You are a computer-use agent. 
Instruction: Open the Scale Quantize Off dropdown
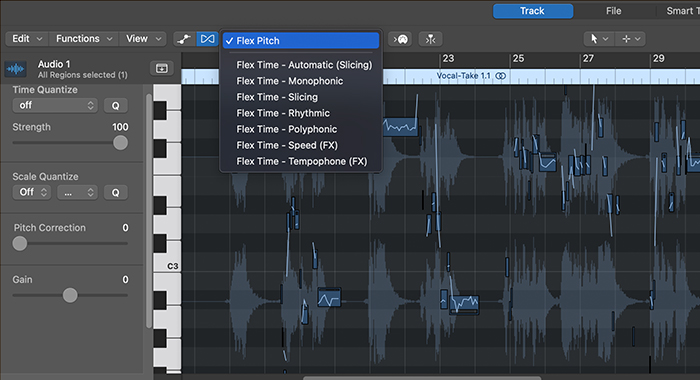(32, 192)
